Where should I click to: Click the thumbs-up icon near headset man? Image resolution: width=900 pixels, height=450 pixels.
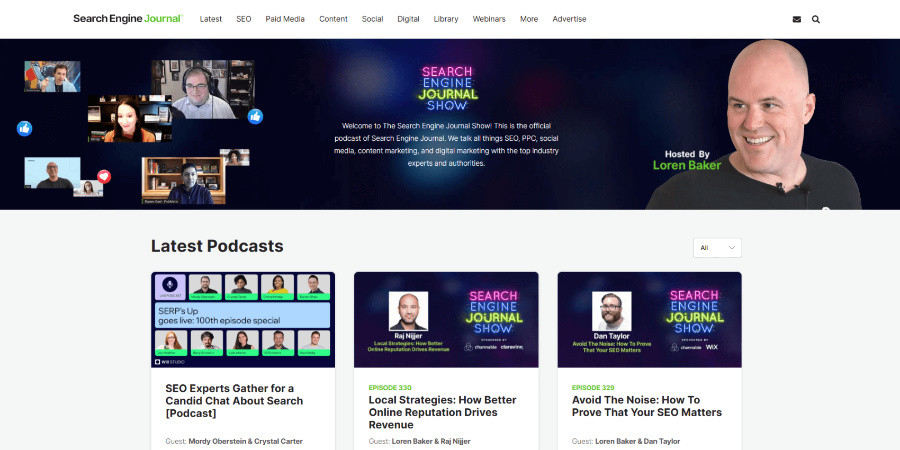point(255,117)
